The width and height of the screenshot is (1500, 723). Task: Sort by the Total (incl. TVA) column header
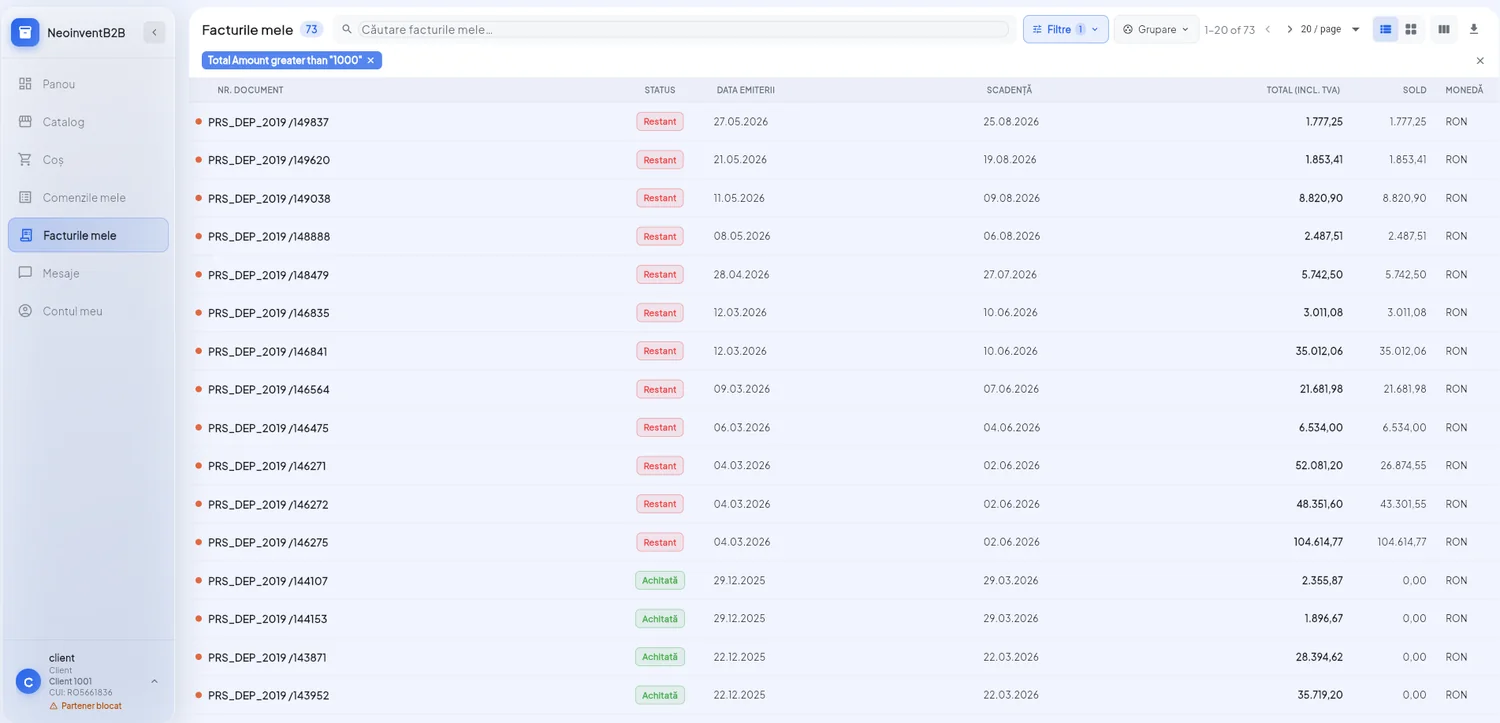point(1303,90)
